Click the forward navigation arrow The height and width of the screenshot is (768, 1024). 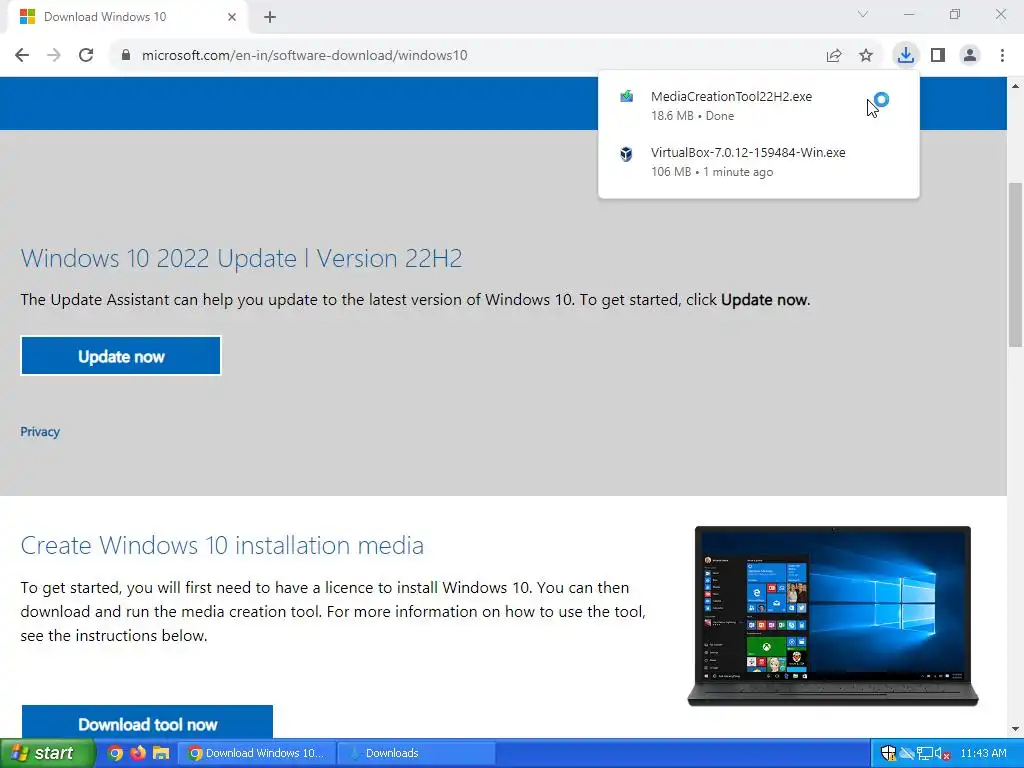pyautogui.click(x=54, y=56)
